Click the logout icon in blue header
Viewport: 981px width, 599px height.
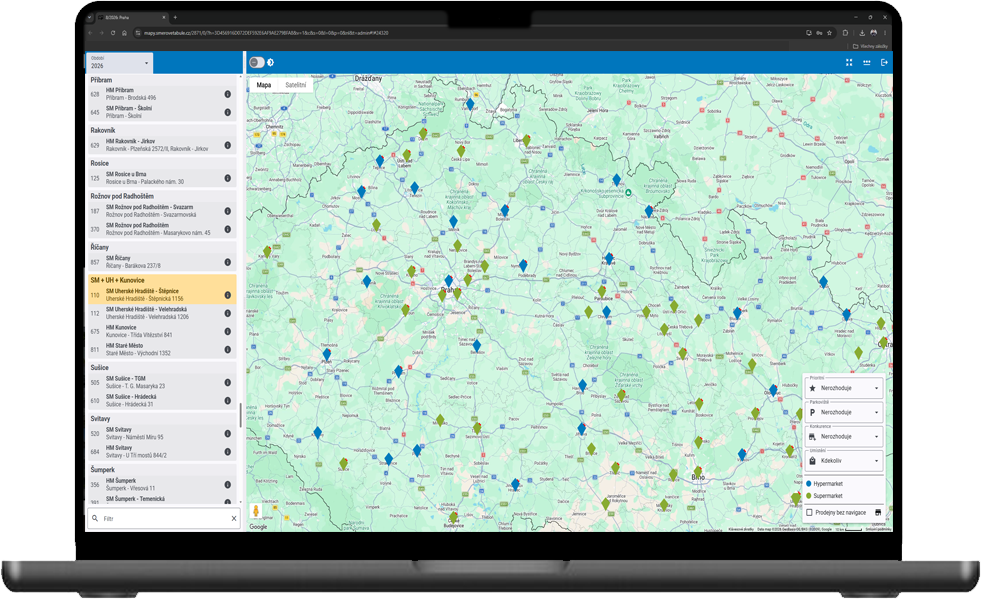click(884, 63)
